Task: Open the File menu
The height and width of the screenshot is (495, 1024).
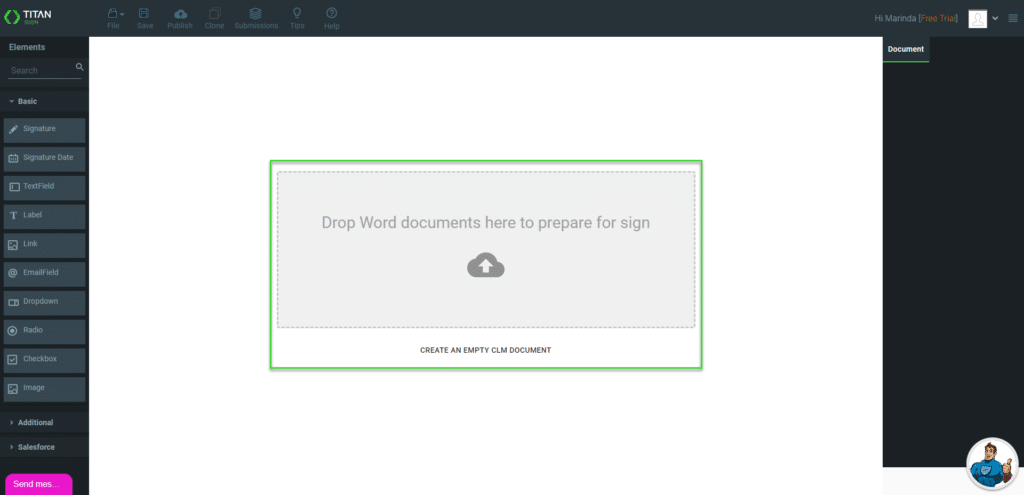Action: (115, 18)
